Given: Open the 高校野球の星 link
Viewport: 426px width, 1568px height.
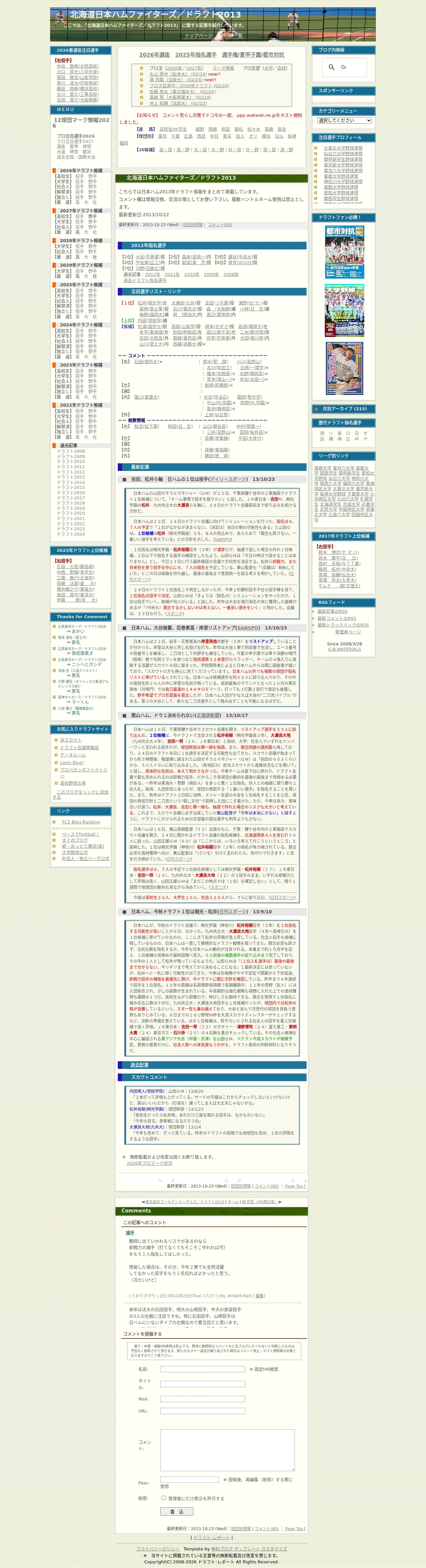Looking at the screenshot, I should 72,783.
